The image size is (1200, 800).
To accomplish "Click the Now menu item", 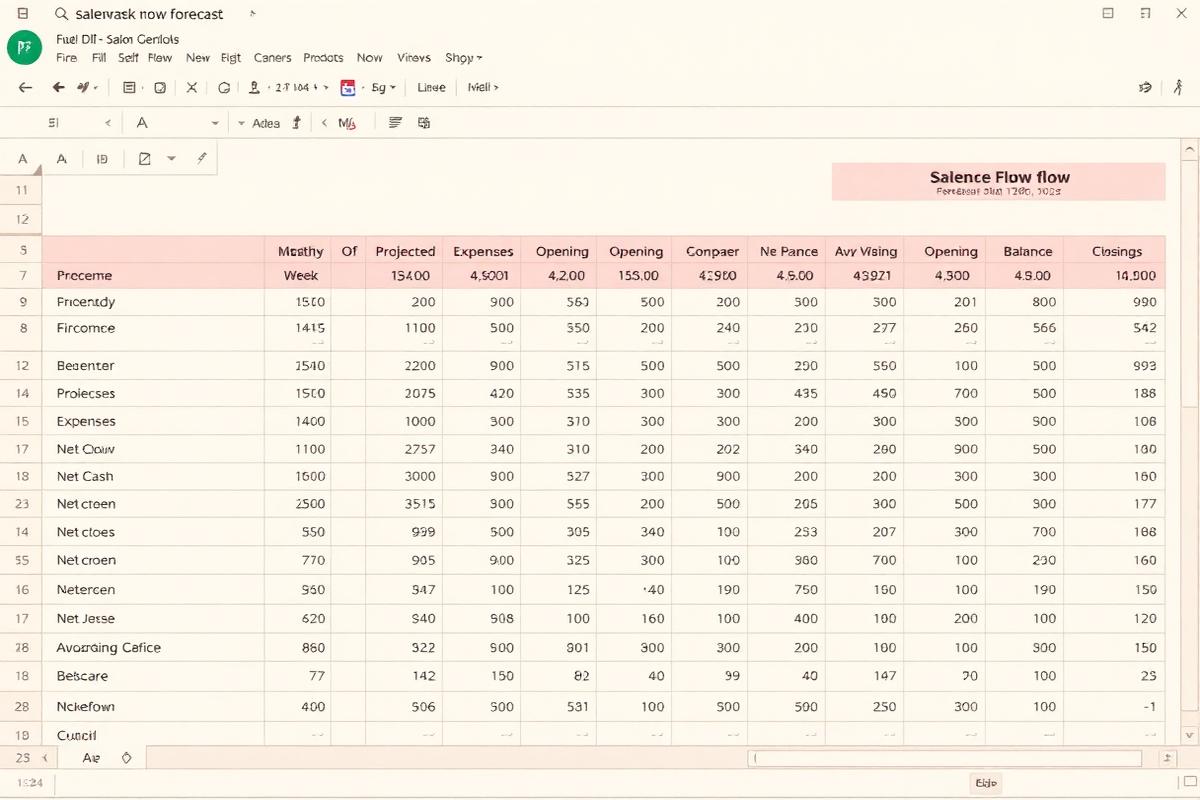I will (x=370, y=58).
